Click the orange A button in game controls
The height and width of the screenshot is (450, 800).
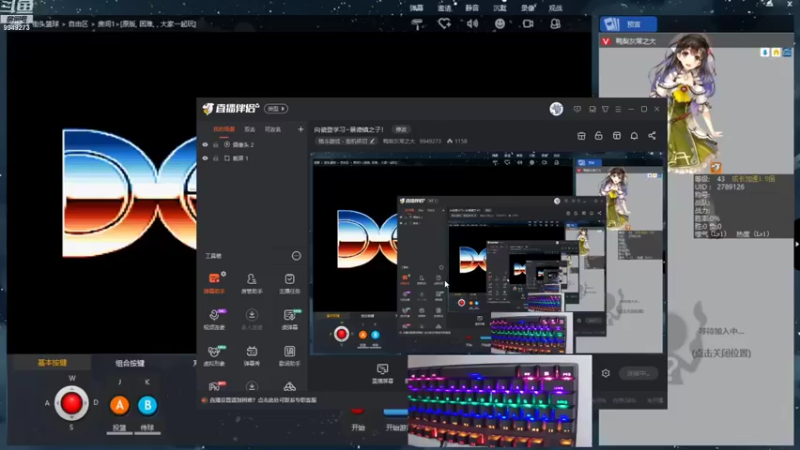(x=119, y=405)
